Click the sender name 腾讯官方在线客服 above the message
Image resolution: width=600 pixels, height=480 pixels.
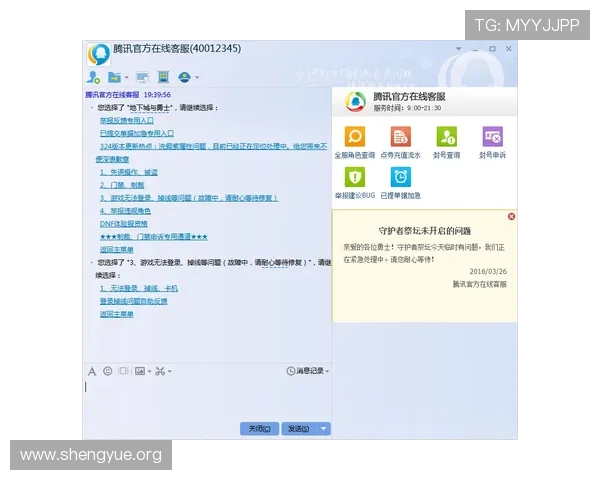tap(112, 95)
